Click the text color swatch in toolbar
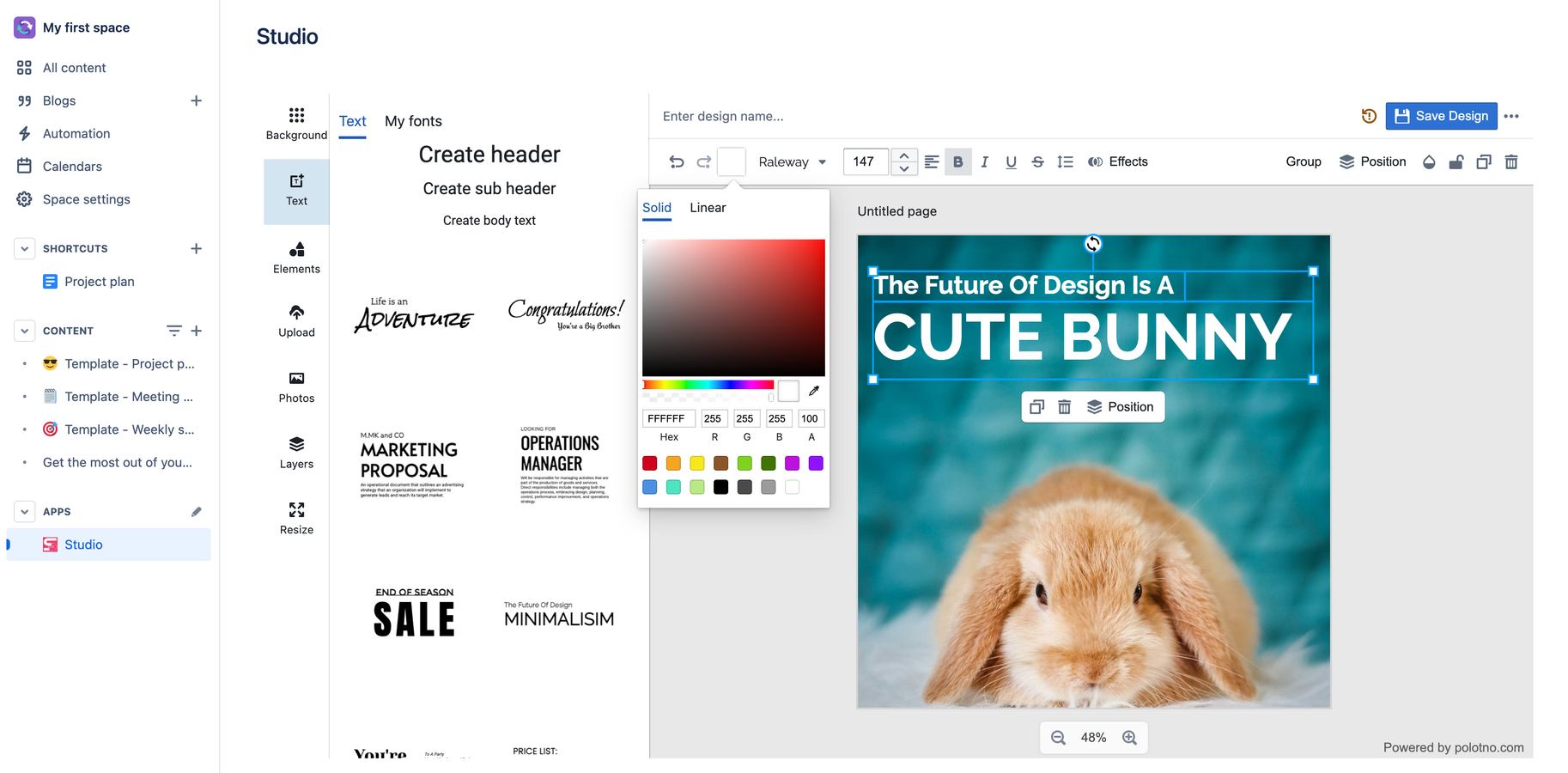 (x=732, y=161)
